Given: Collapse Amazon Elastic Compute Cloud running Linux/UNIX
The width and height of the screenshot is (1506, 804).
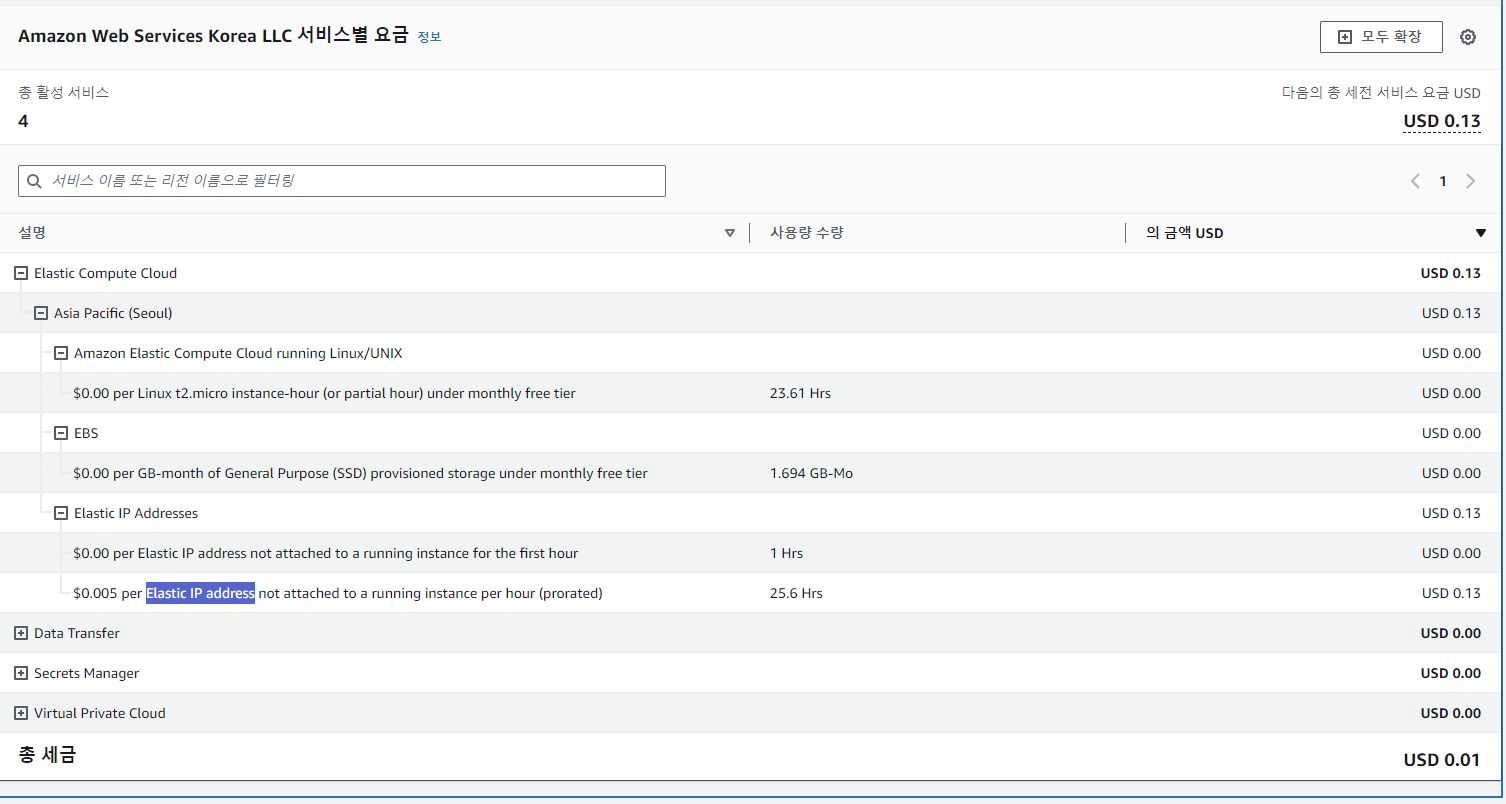Looking at the screenshot, I should (61, 353).
